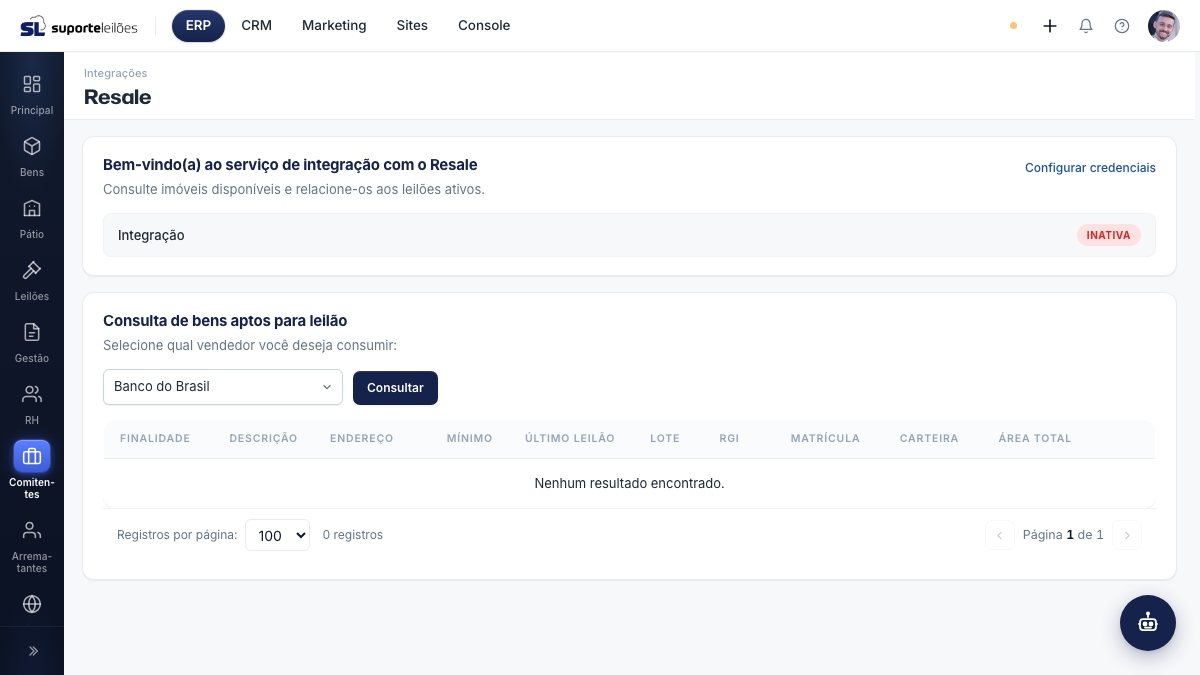Switch to the Sites tab
This screenshot has height=675, width=1200.
[412, 26]
